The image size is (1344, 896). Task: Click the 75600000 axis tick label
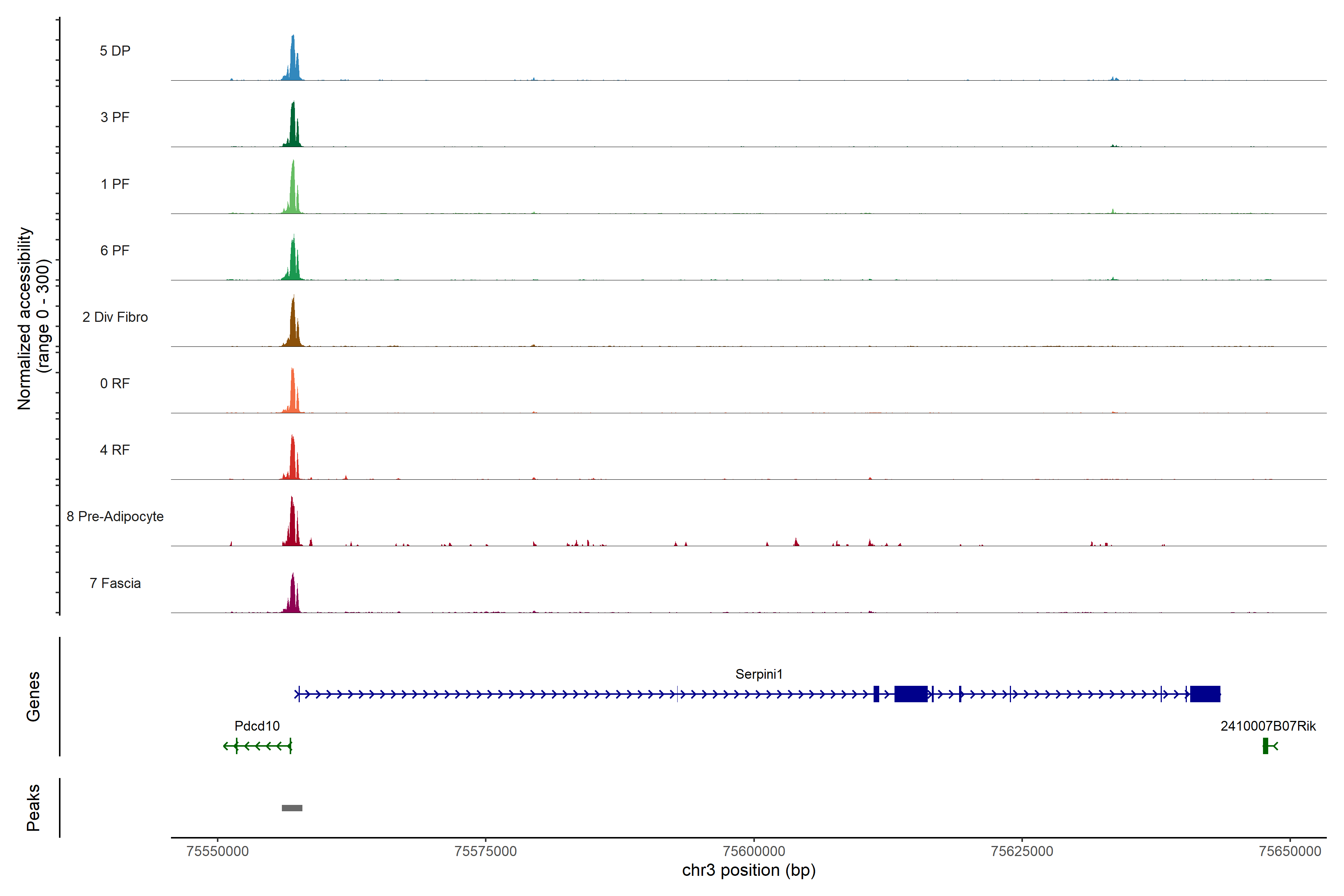[754, 852]
